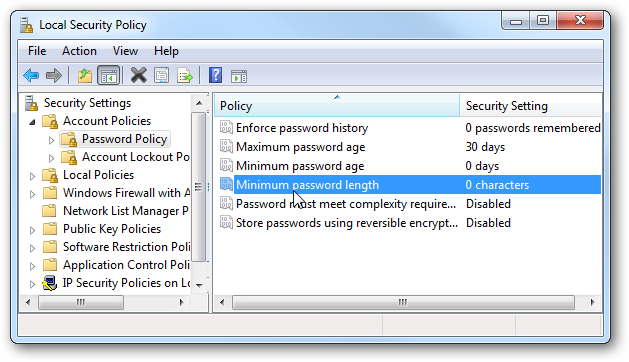Screen dimensions: 629x362
Task: Select Security Settings in the tree
Action: (x=87, y=103)
